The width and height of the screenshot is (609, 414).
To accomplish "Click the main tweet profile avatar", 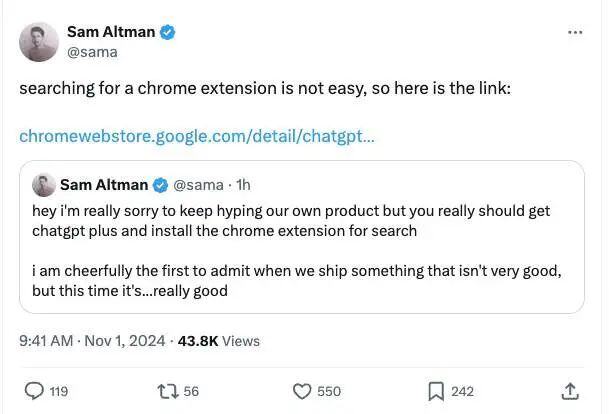I will tap(39, 42).
